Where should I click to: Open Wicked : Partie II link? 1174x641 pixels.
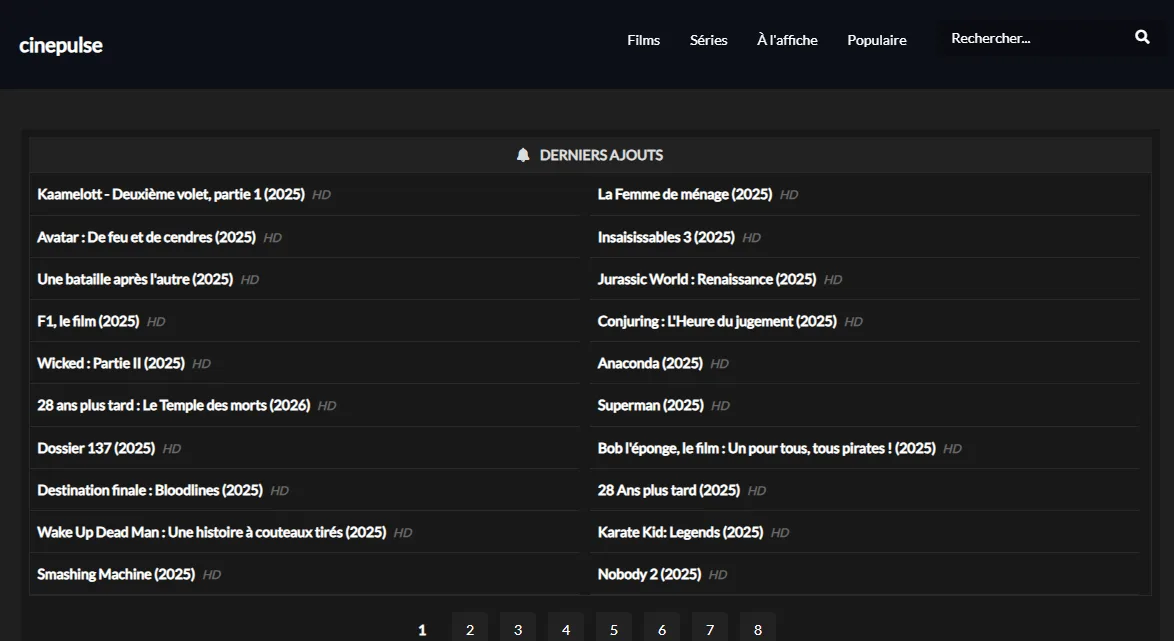(x=111, y=363)
